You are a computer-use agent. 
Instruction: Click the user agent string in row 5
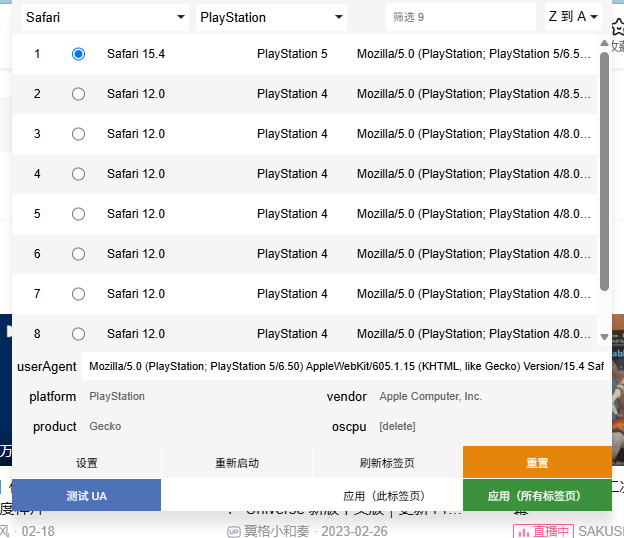(474, 214)
